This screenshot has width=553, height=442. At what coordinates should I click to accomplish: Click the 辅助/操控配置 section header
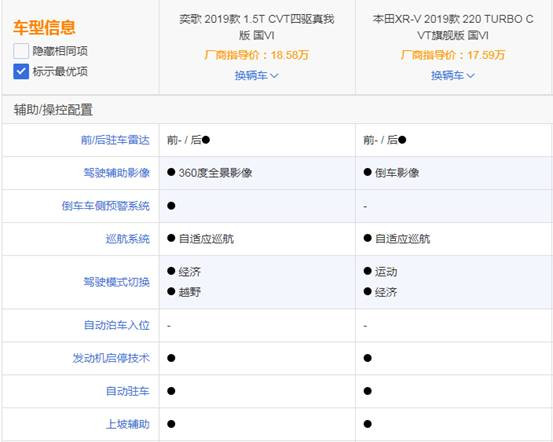[x=53, y=110]
